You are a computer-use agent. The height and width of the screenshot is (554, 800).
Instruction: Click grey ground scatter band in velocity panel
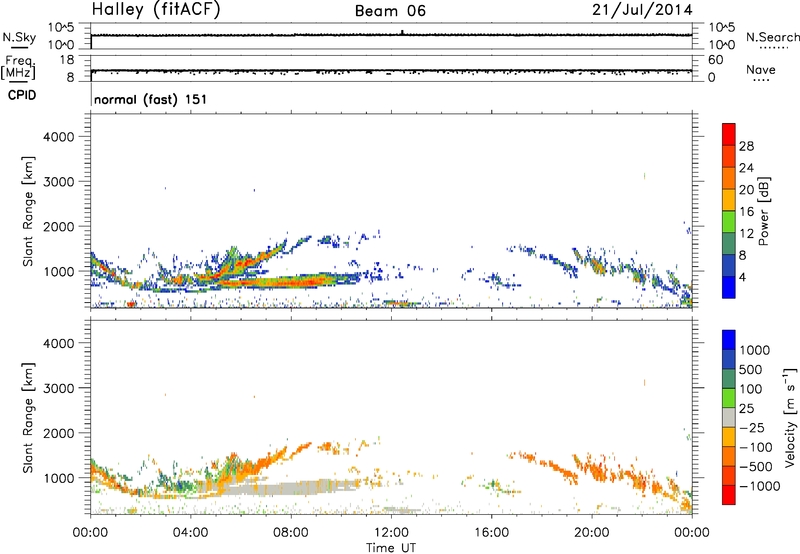click(x=291, y=489)
